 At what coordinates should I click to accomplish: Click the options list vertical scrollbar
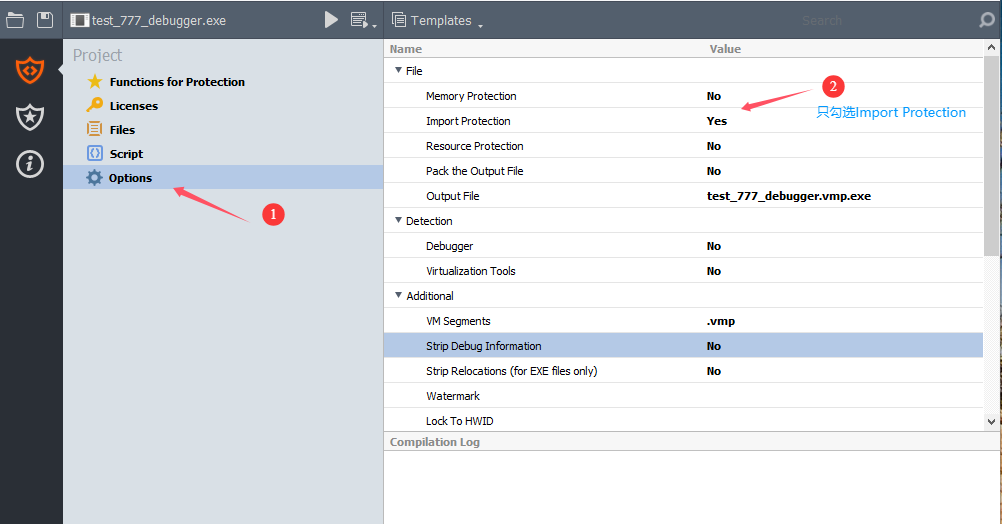point(991,150)
